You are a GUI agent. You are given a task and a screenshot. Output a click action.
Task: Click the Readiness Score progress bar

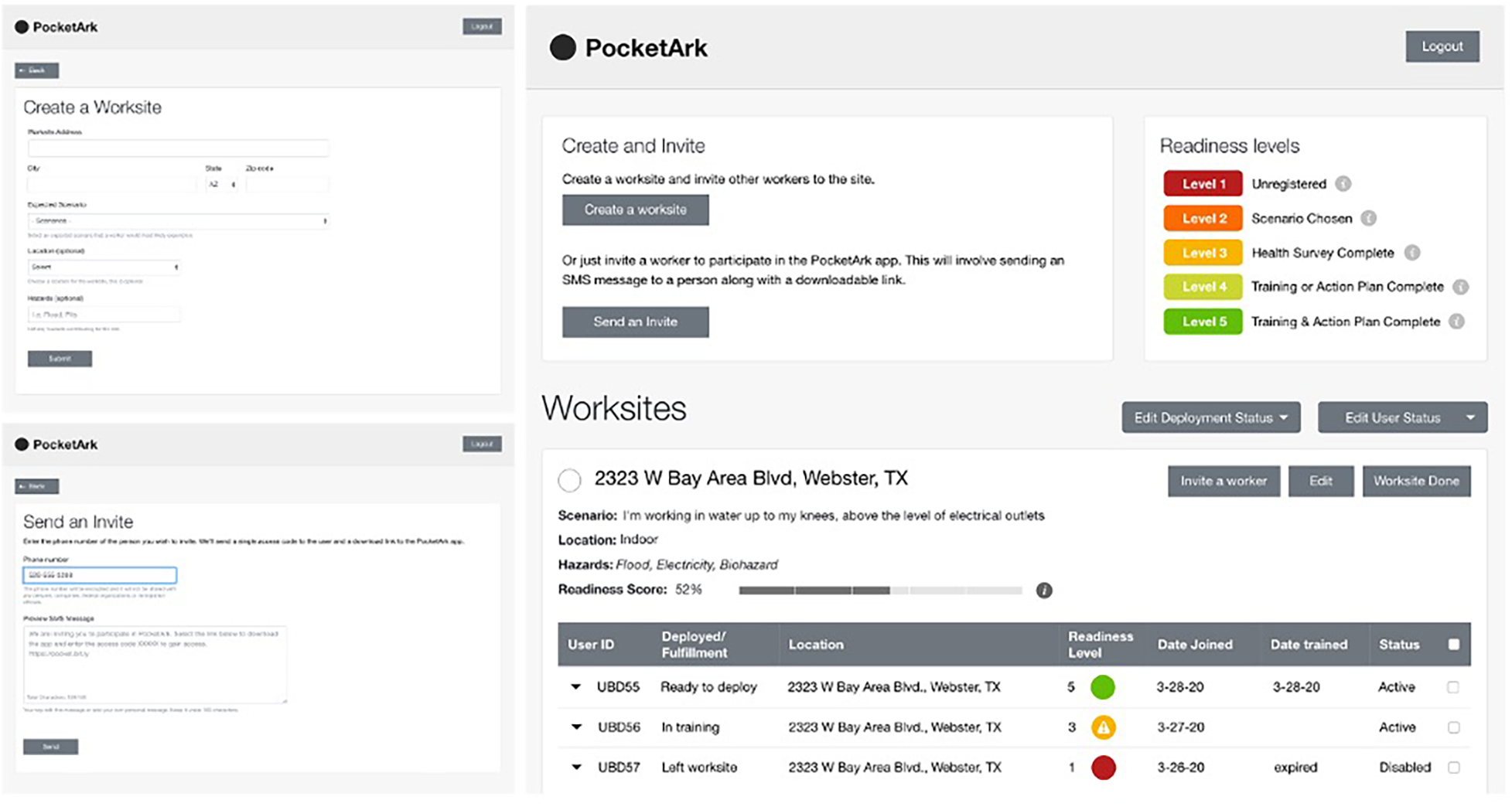point(880,591)
